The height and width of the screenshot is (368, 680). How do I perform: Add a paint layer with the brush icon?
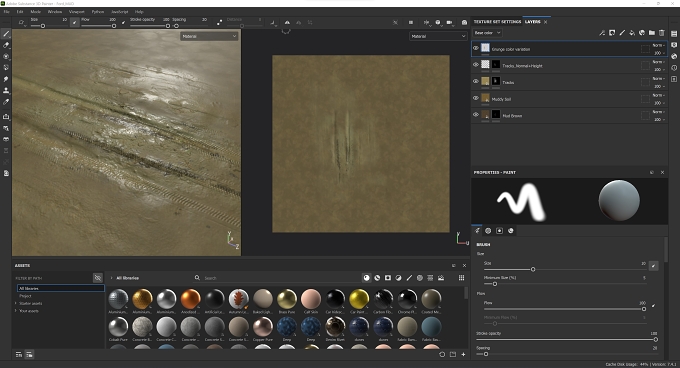click(x=622, y=33)
